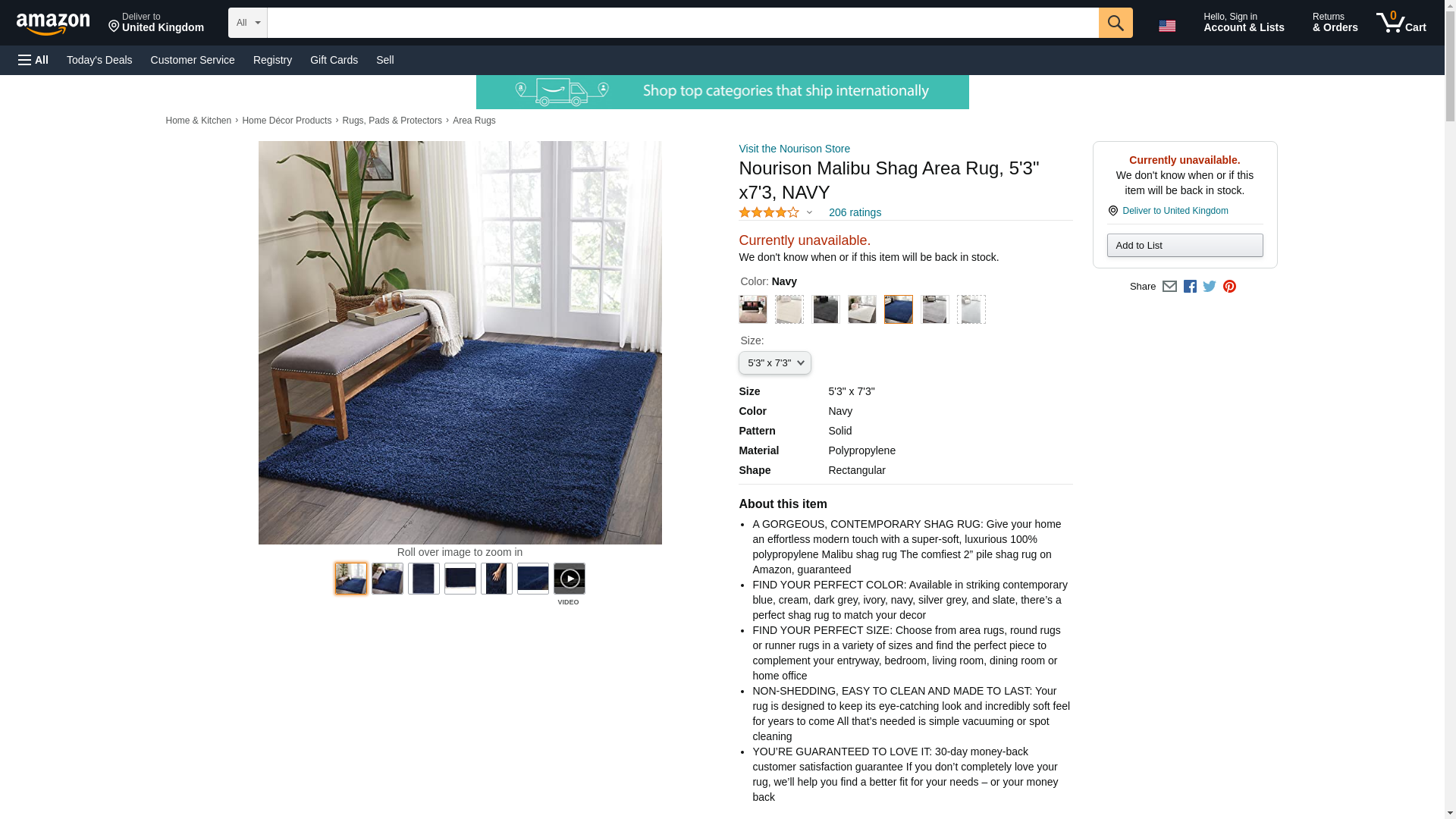Open the 5'3" x 7'3" size dropdown

pos(775,363)
